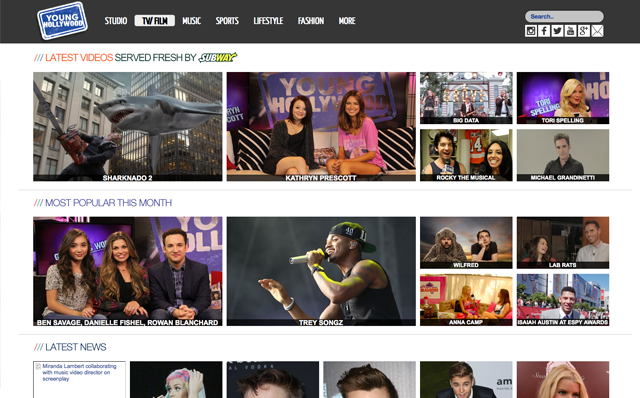This screenshot has width=640, height=398.
Task: Open the Wilfred video thumbnail
Action: click(466, 242)
